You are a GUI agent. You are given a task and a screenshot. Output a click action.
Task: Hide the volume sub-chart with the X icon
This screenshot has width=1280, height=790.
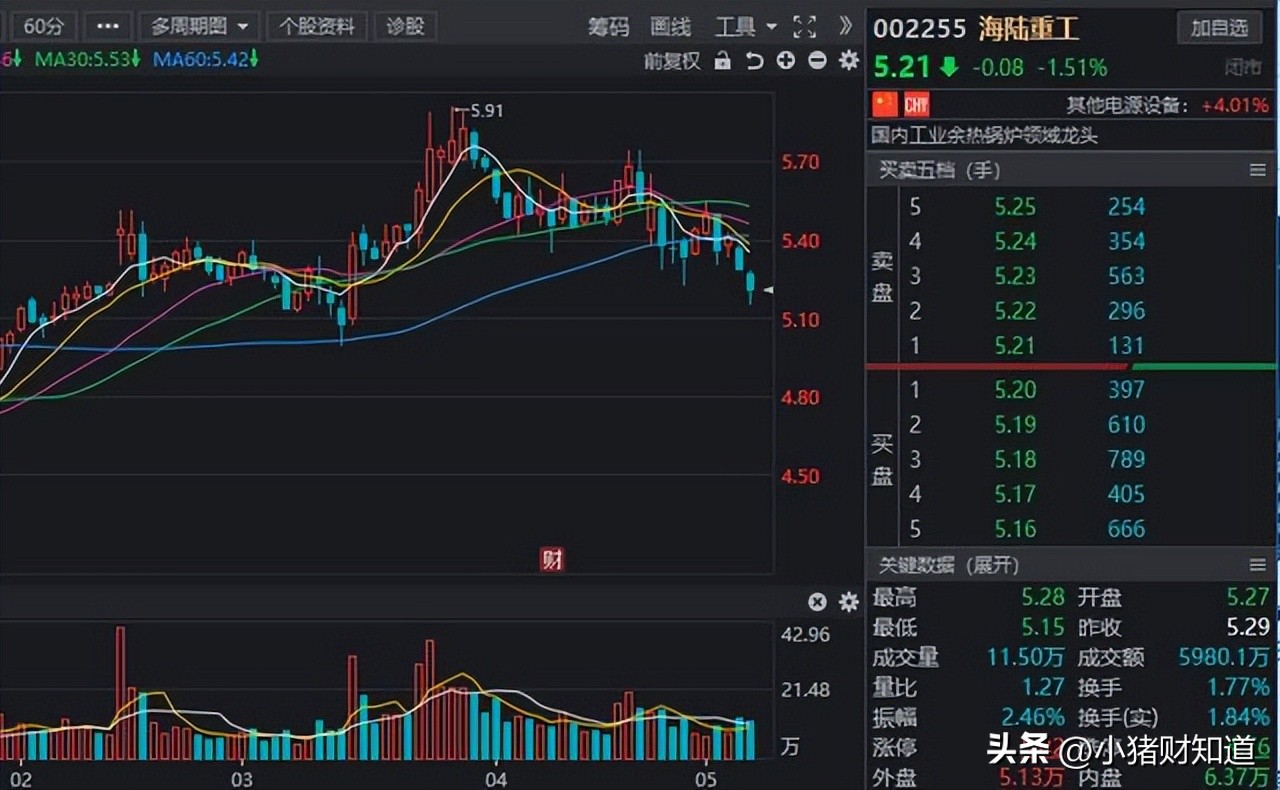point(817,602)
